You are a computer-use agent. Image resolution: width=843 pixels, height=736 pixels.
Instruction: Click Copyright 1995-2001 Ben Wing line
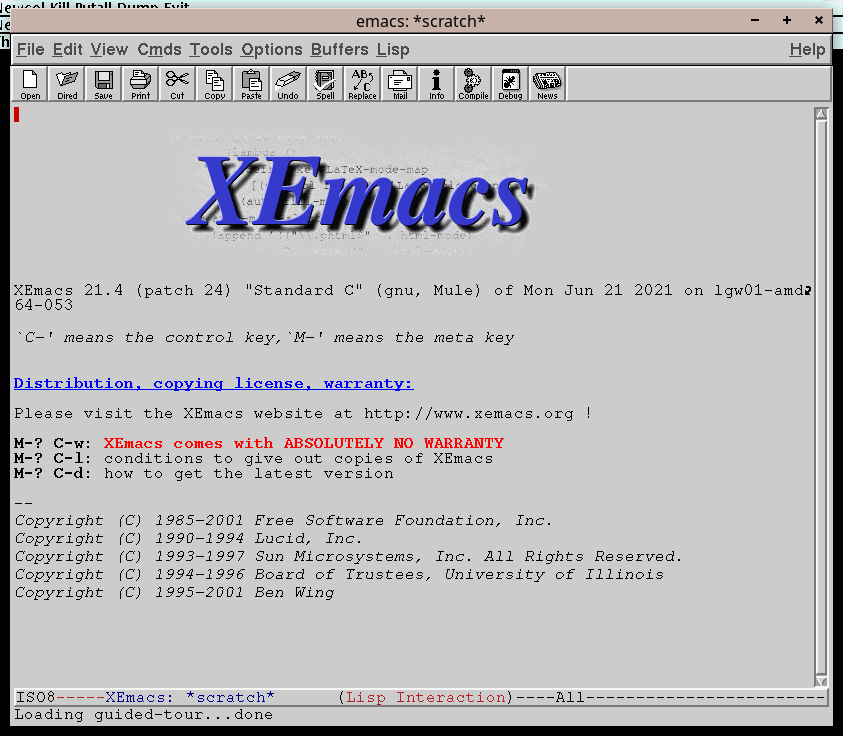click(174, 592)
